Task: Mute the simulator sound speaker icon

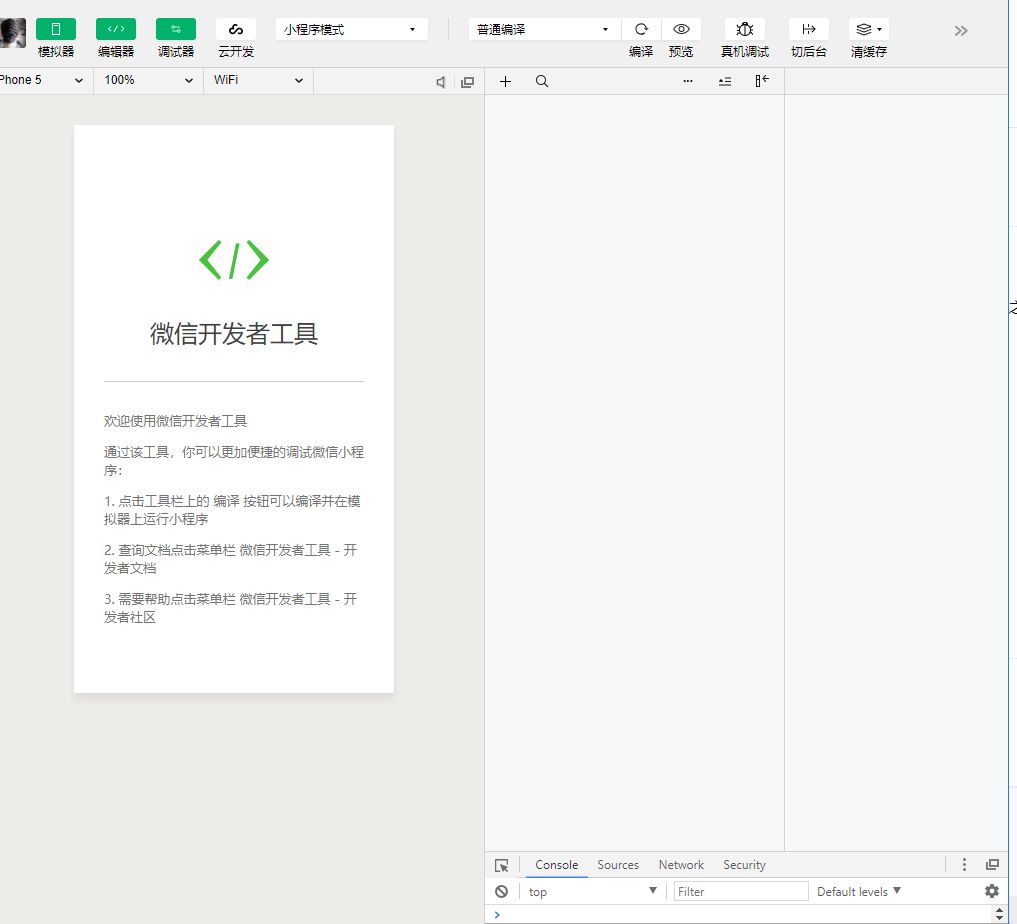Action: (x=440, y=82)
